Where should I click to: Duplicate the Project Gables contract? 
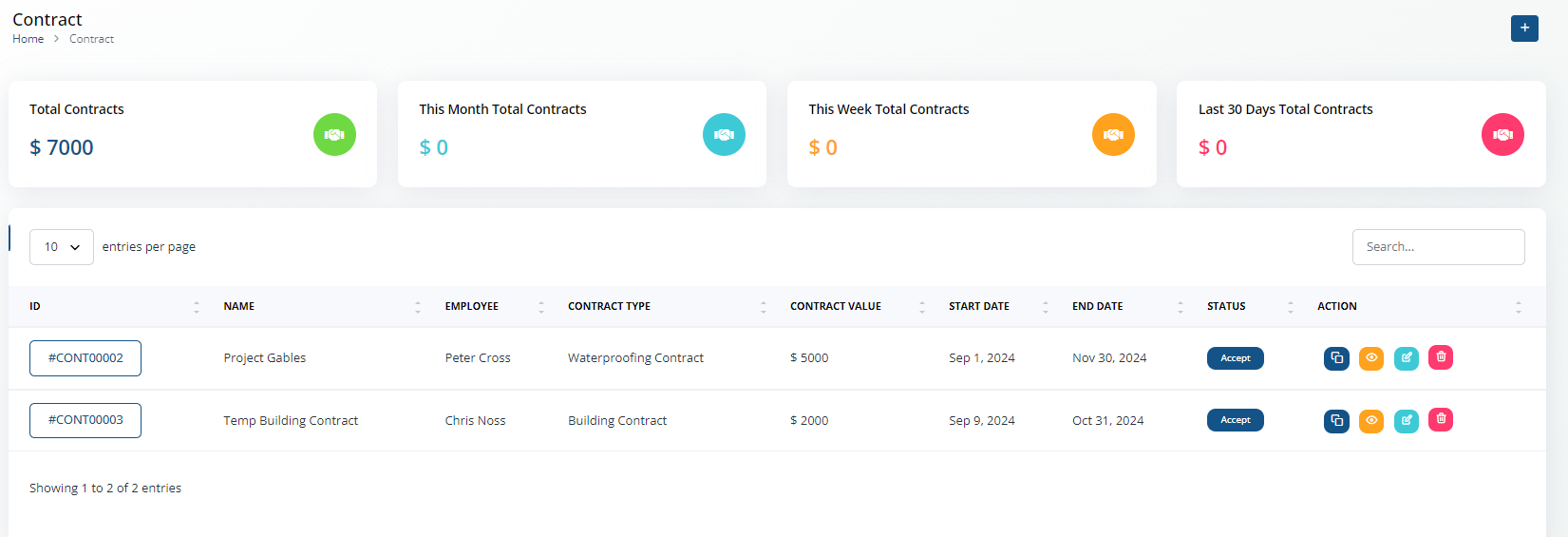pyautogui.click(x=1336, y=358)
